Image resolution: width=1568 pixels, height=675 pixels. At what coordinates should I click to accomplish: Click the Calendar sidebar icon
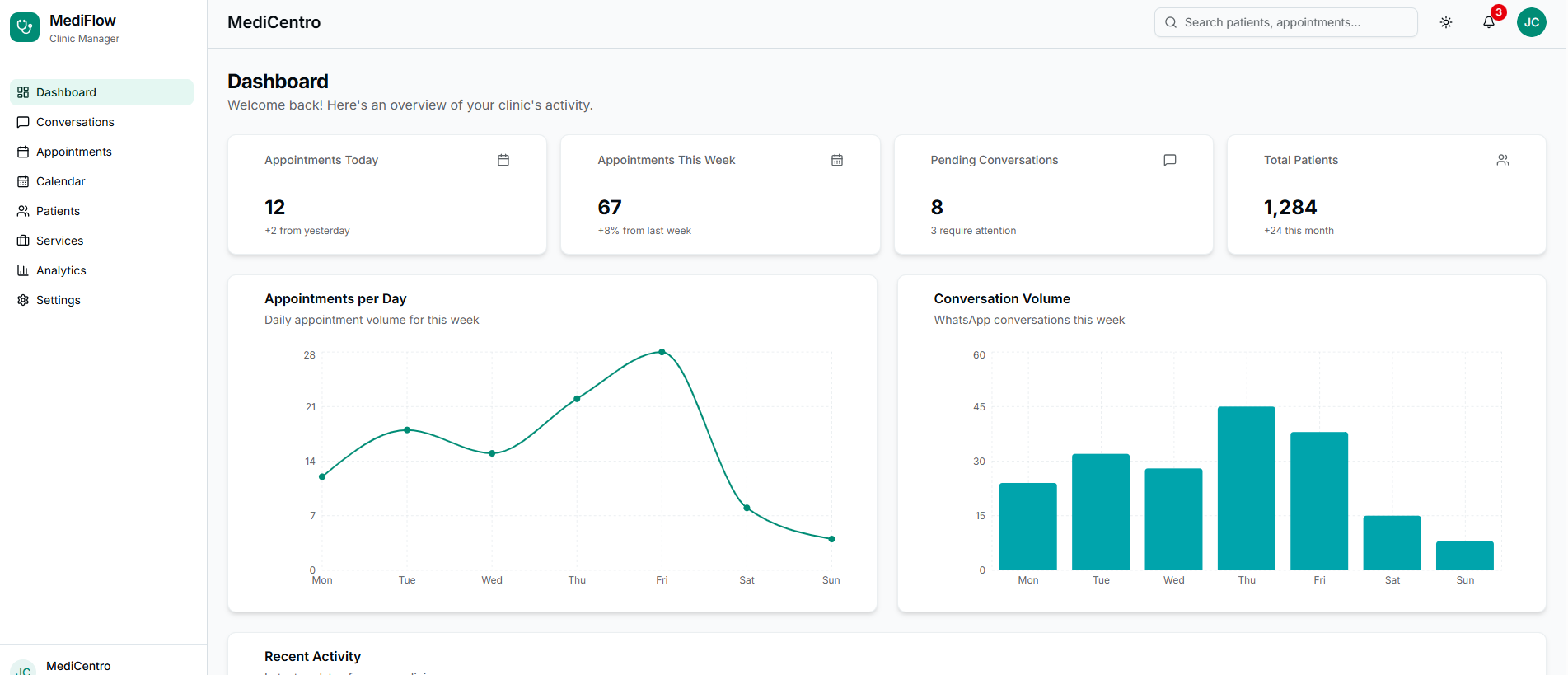pyautogui.click(x=23, y=181)
